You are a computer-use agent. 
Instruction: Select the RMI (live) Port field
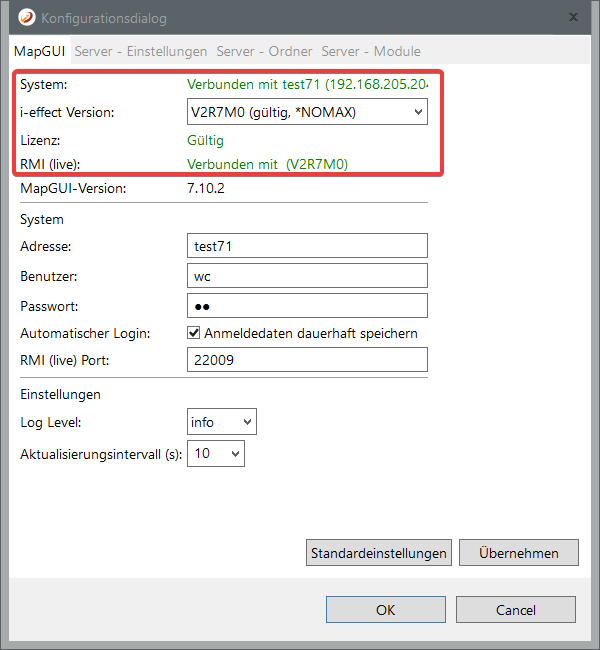point(307,360)
